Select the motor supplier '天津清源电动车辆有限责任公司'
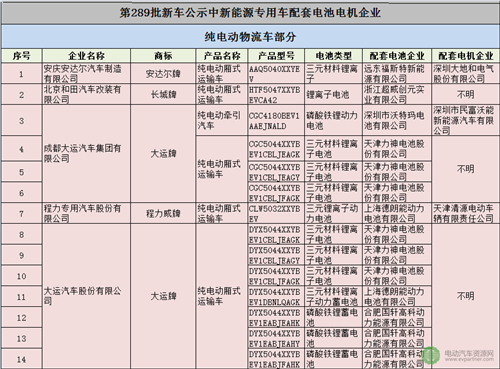 465,213
